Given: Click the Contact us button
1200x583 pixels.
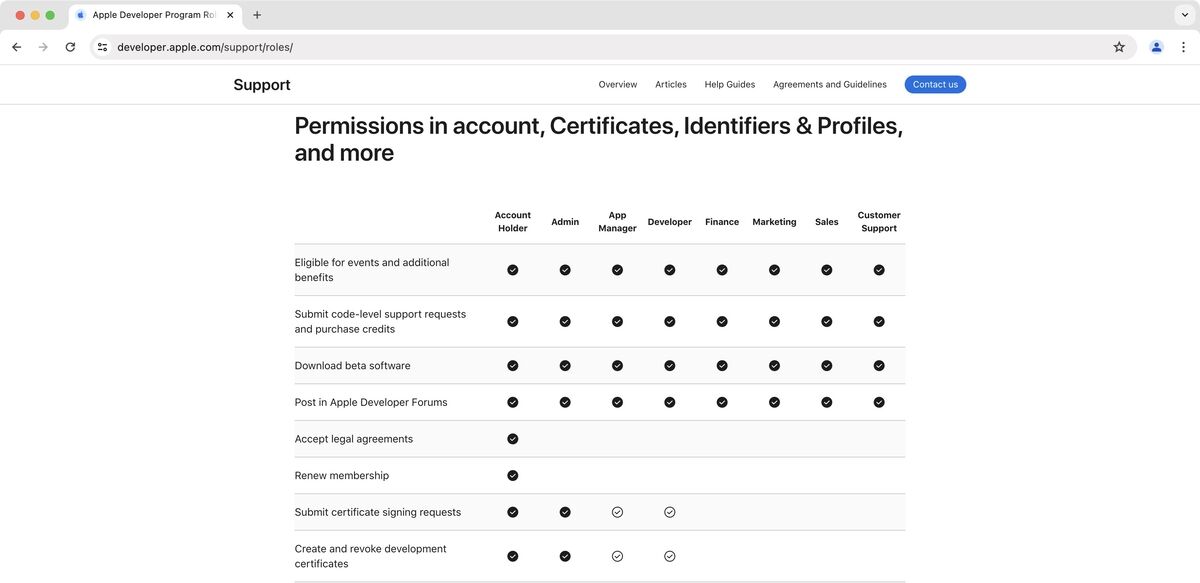Looking at the screenshot, I should tap(935, 85).
